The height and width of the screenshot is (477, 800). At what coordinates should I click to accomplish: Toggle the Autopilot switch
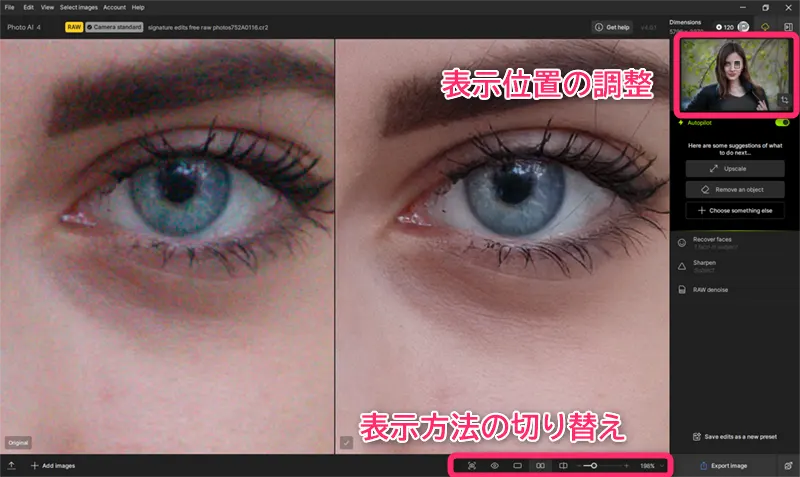[782, 122]
